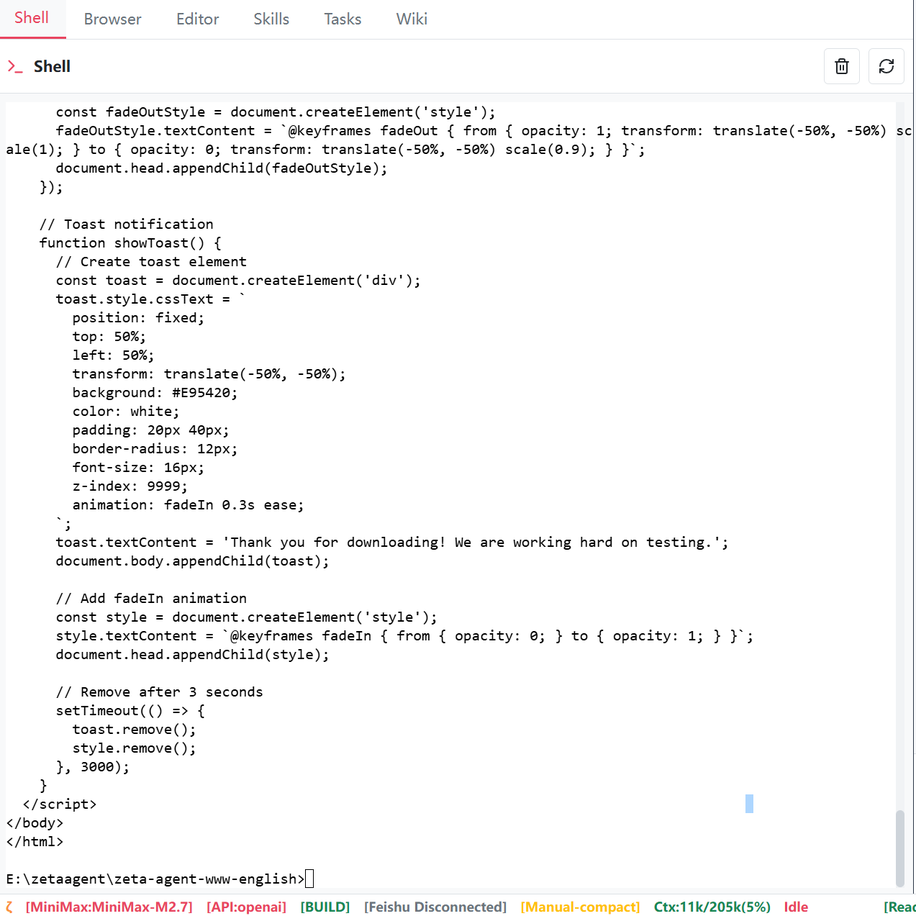Screen dimensions: 916x916
Task: Switch to the Browser tab
Action: point(112,19)
